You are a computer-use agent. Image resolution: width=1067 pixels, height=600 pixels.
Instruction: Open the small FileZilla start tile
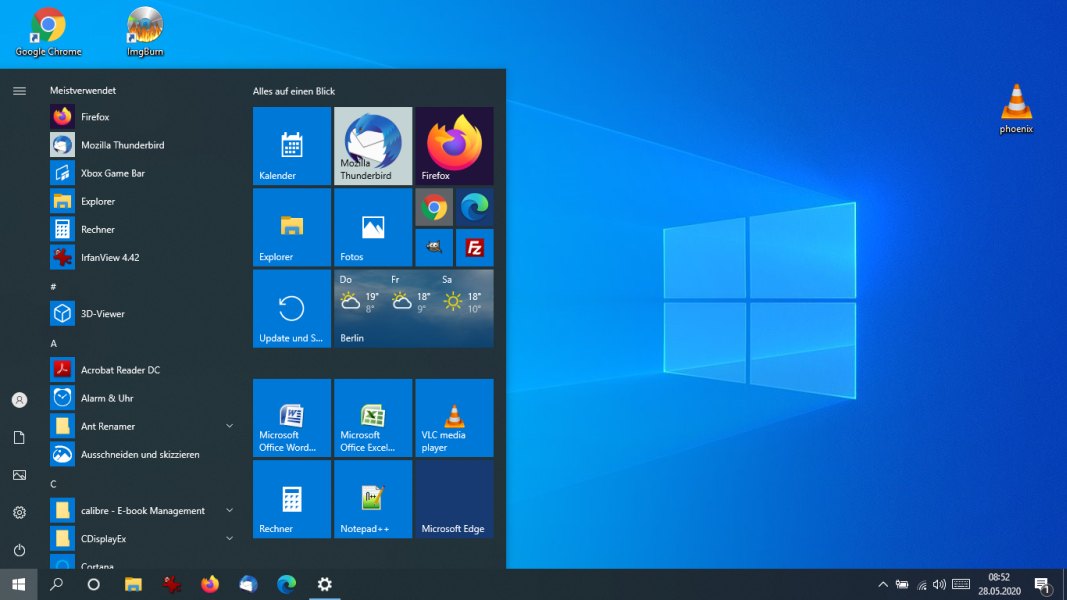(474, 248)
